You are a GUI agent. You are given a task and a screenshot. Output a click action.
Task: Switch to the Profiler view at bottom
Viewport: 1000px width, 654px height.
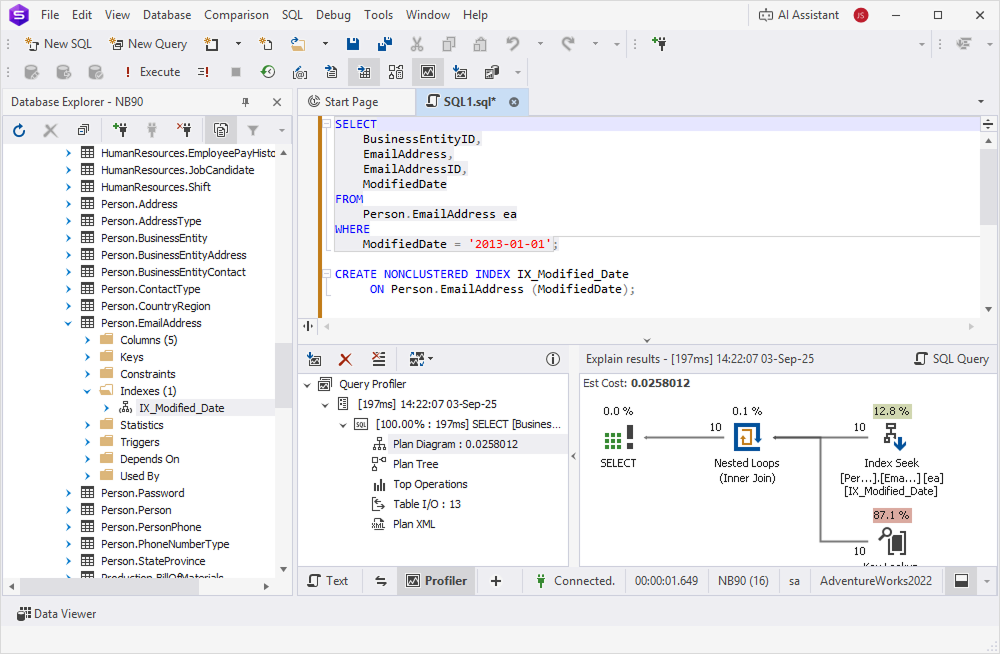[436, 580]
